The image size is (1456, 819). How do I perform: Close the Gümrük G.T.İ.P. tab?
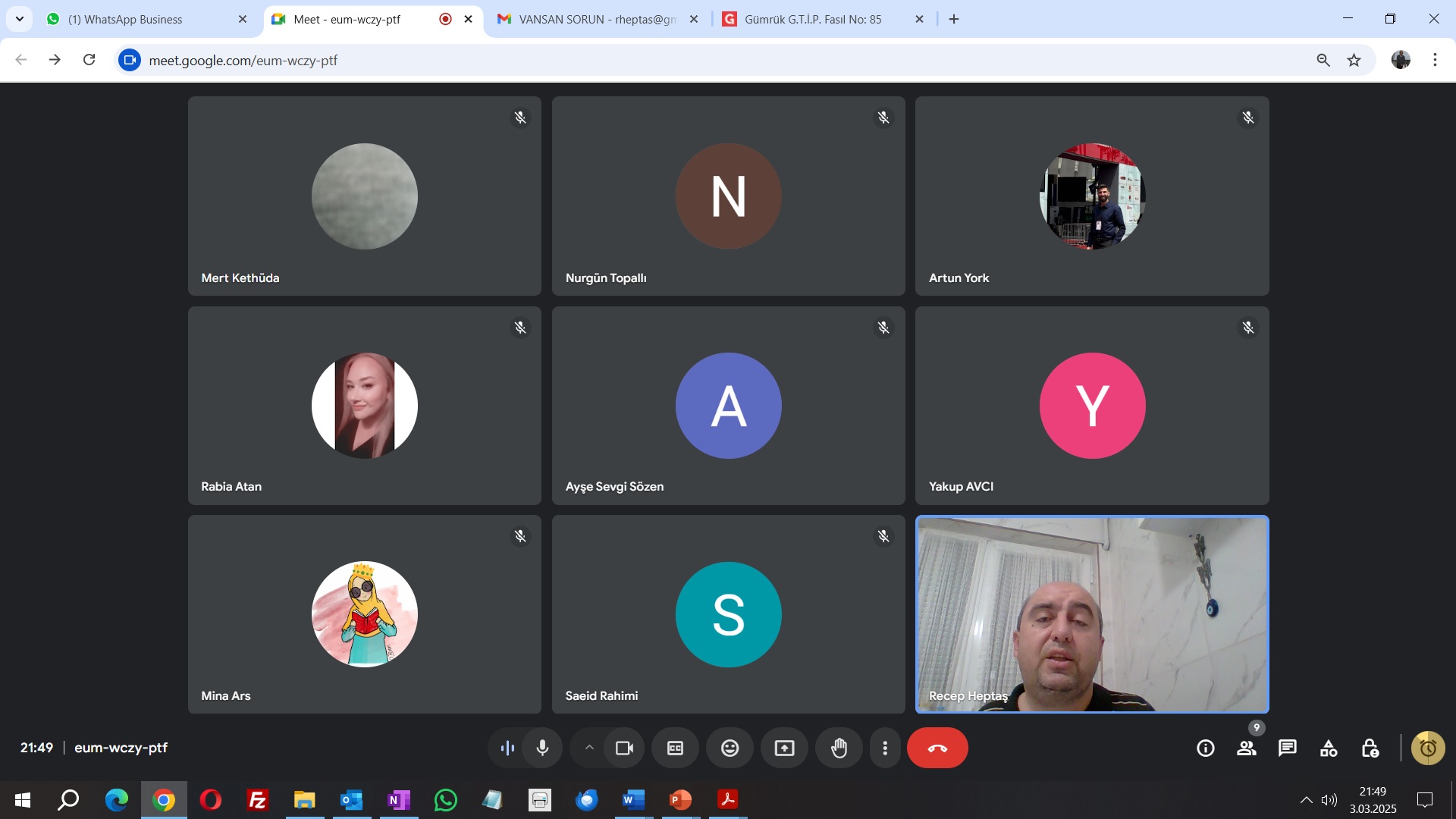(x=919, y=19)
